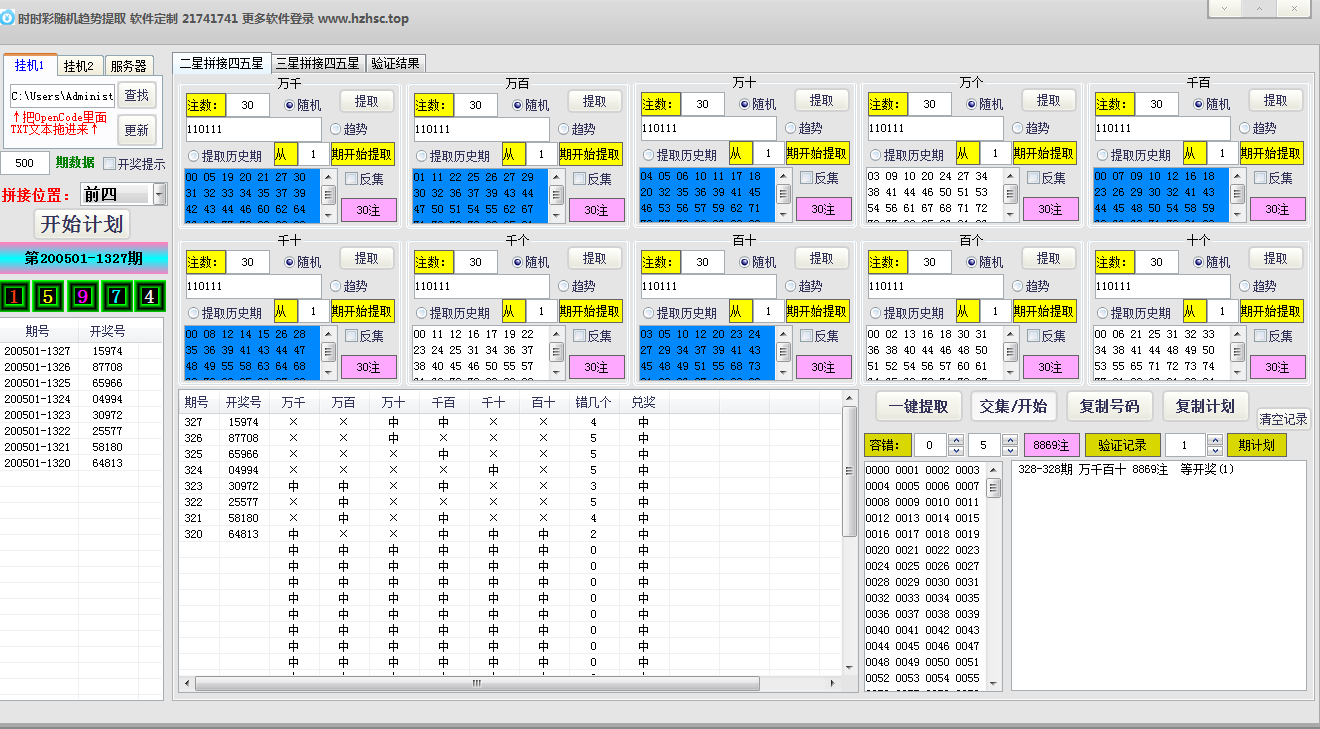The width and height of the screenshot is (1320, 729).
Task: Click 提取 button in 万十 panel
Action: 822,101
